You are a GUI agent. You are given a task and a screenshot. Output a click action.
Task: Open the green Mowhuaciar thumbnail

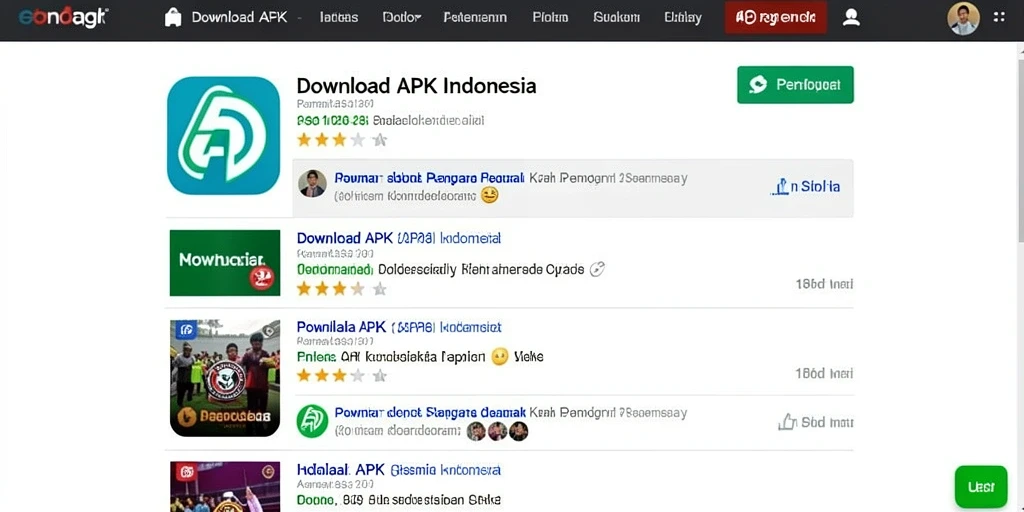tap(225, 263)
